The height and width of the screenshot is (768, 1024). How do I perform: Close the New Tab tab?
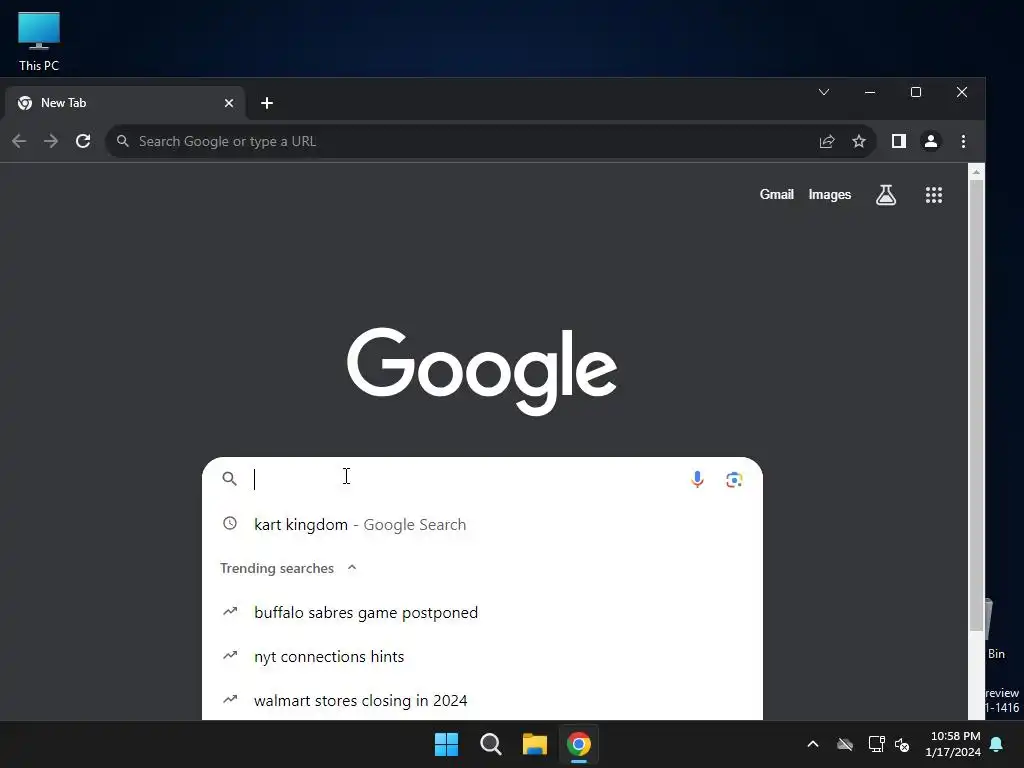(x=229, y=103)
